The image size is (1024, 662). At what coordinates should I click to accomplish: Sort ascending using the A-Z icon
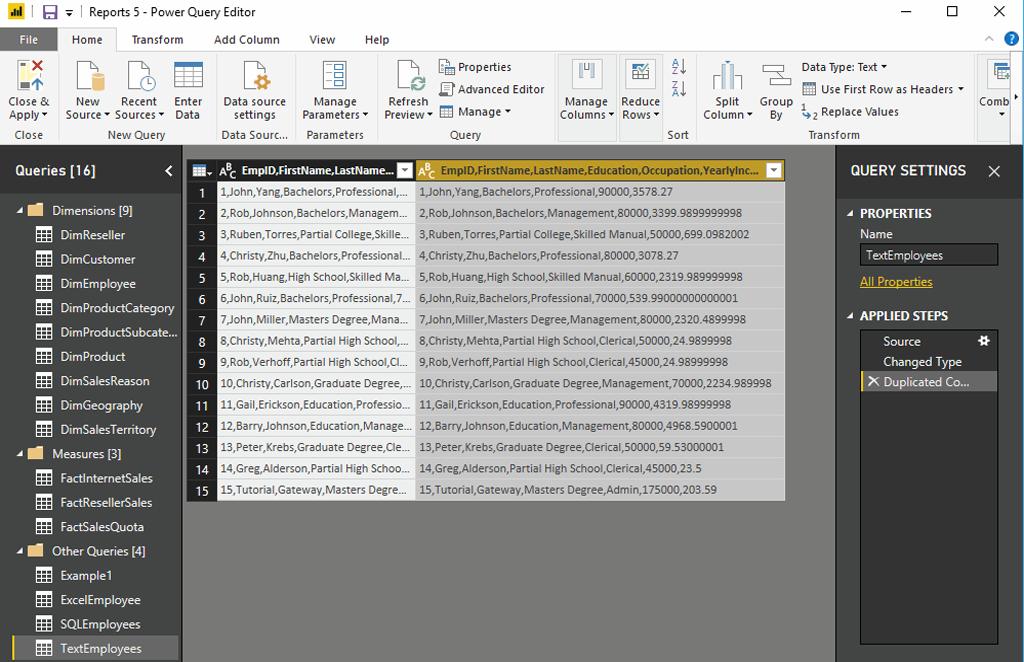point(679,67)
